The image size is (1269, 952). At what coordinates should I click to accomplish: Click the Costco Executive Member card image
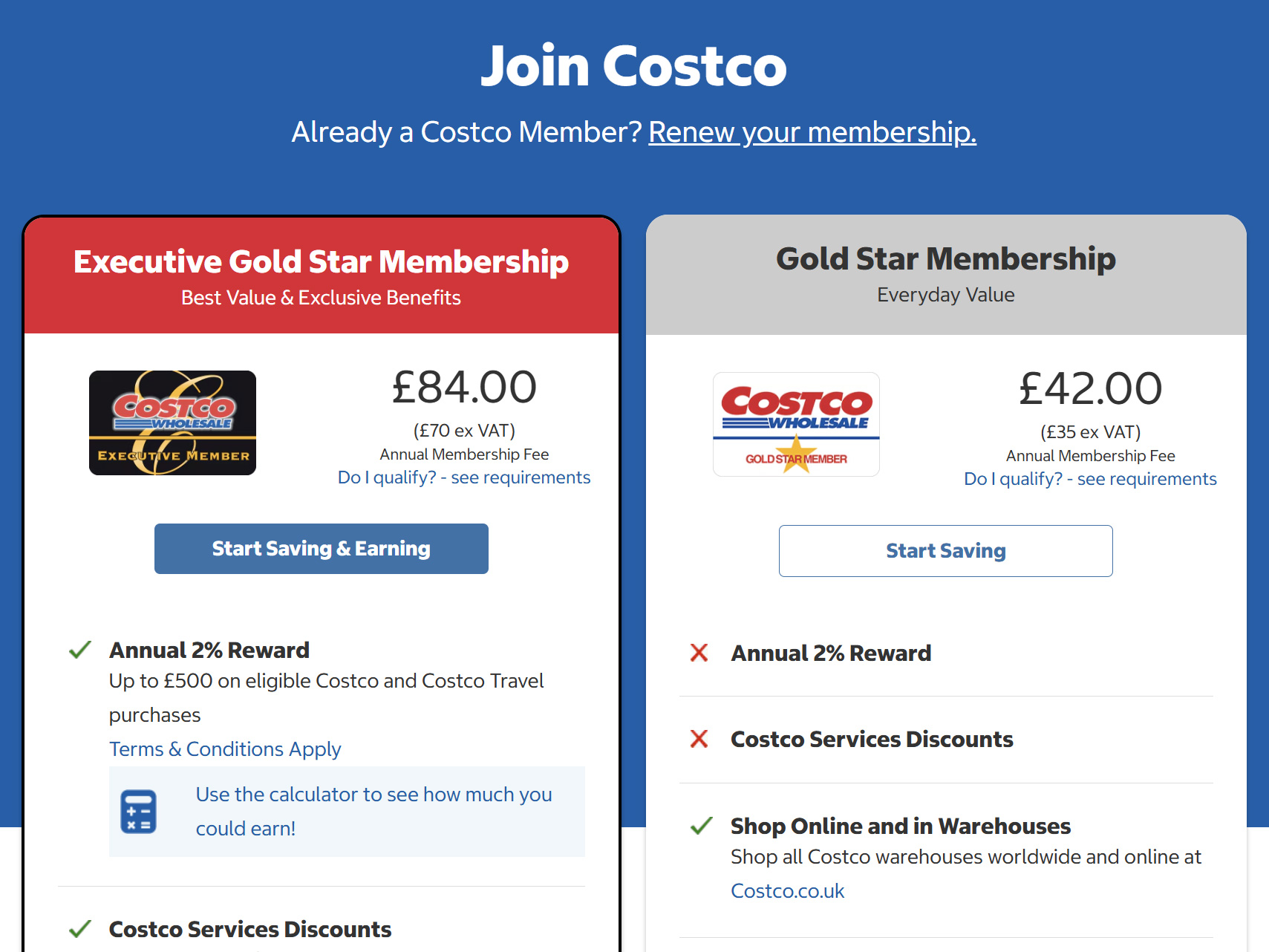click(x=172, y=423)
